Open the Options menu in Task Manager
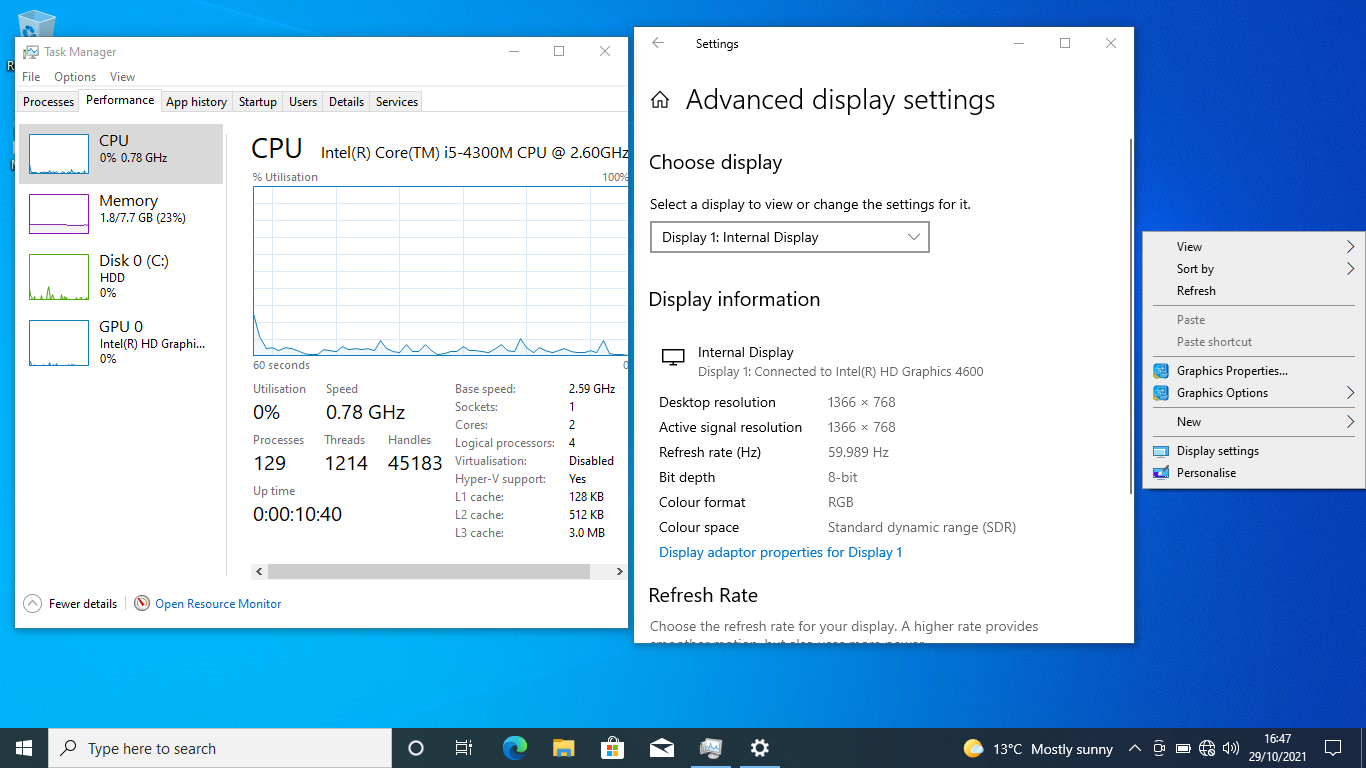Screen dimensions: 1366x768 click(x=75, y=77)
